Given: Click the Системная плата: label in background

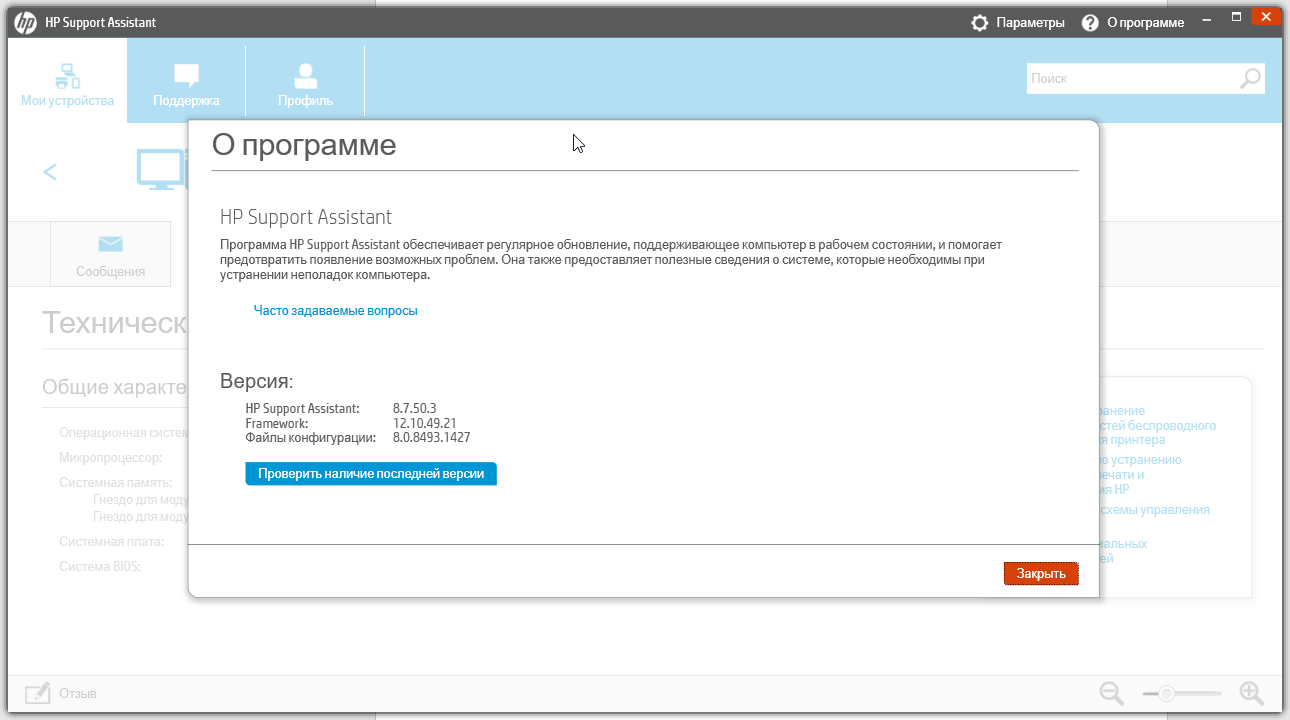Looking at the screenshot, I should pyautogui.click(x=111, y=542).
